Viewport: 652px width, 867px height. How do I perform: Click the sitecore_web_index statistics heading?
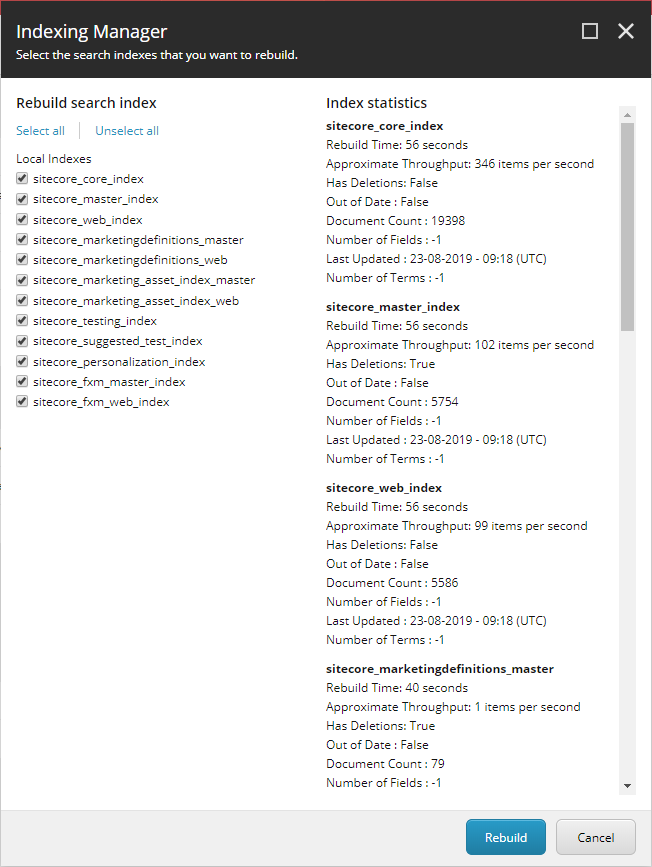(x=384, y=488)
